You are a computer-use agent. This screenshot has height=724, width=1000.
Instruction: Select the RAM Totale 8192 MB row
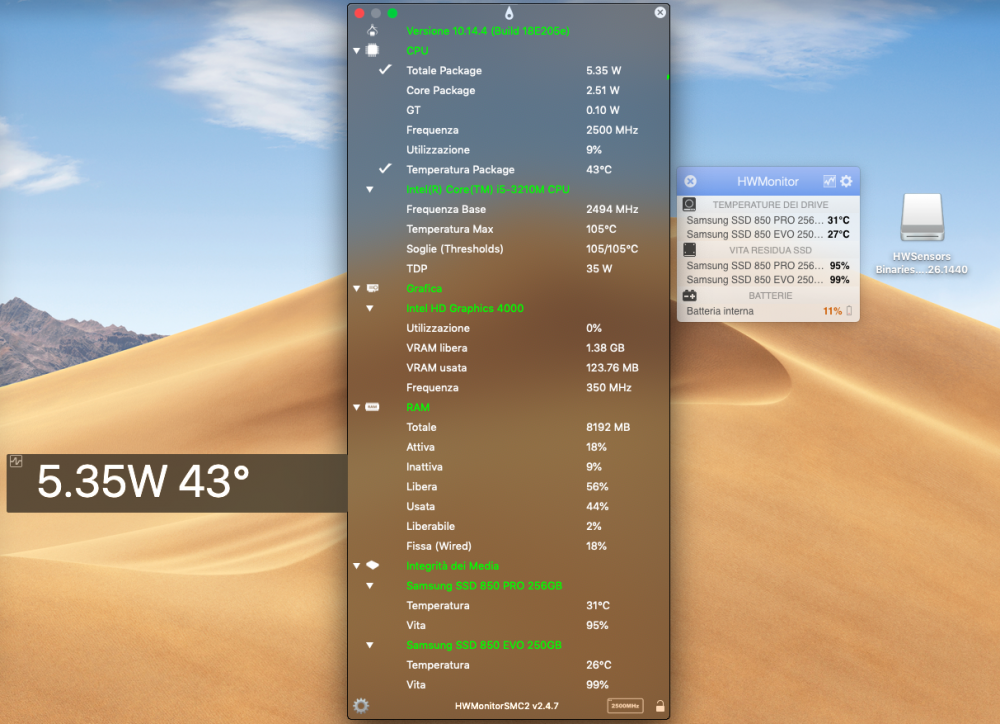coord(508,427)
